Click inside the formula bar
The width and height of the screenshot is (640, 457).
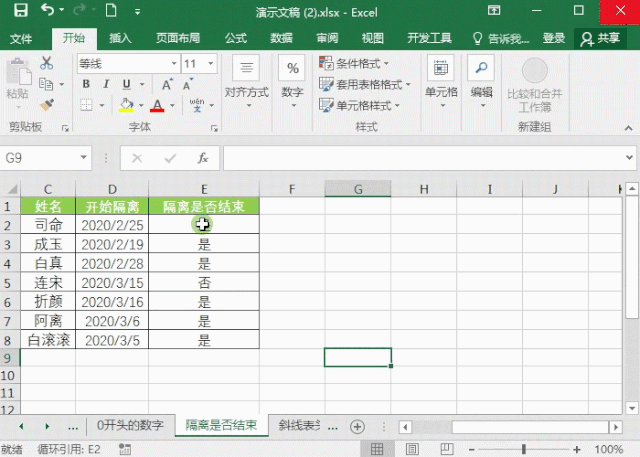pyautogui.click(x=422, y=158)
